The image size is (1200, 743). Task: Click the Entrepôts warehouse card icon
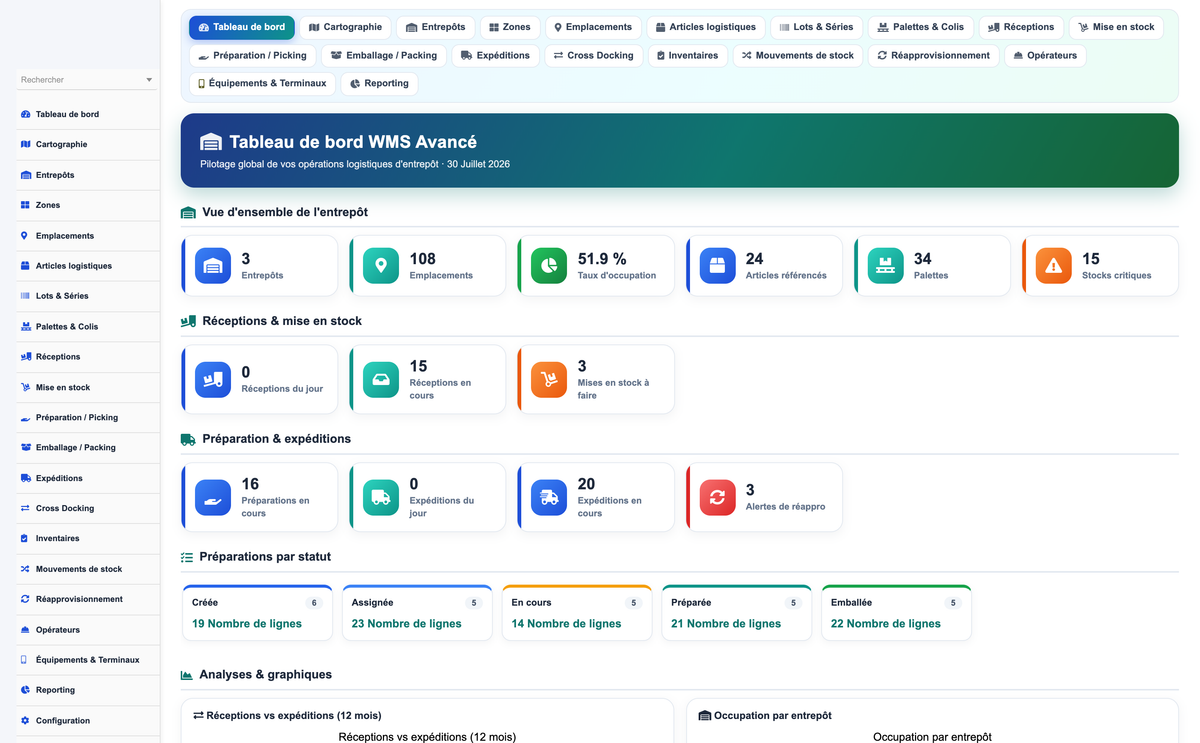[212, 266]
